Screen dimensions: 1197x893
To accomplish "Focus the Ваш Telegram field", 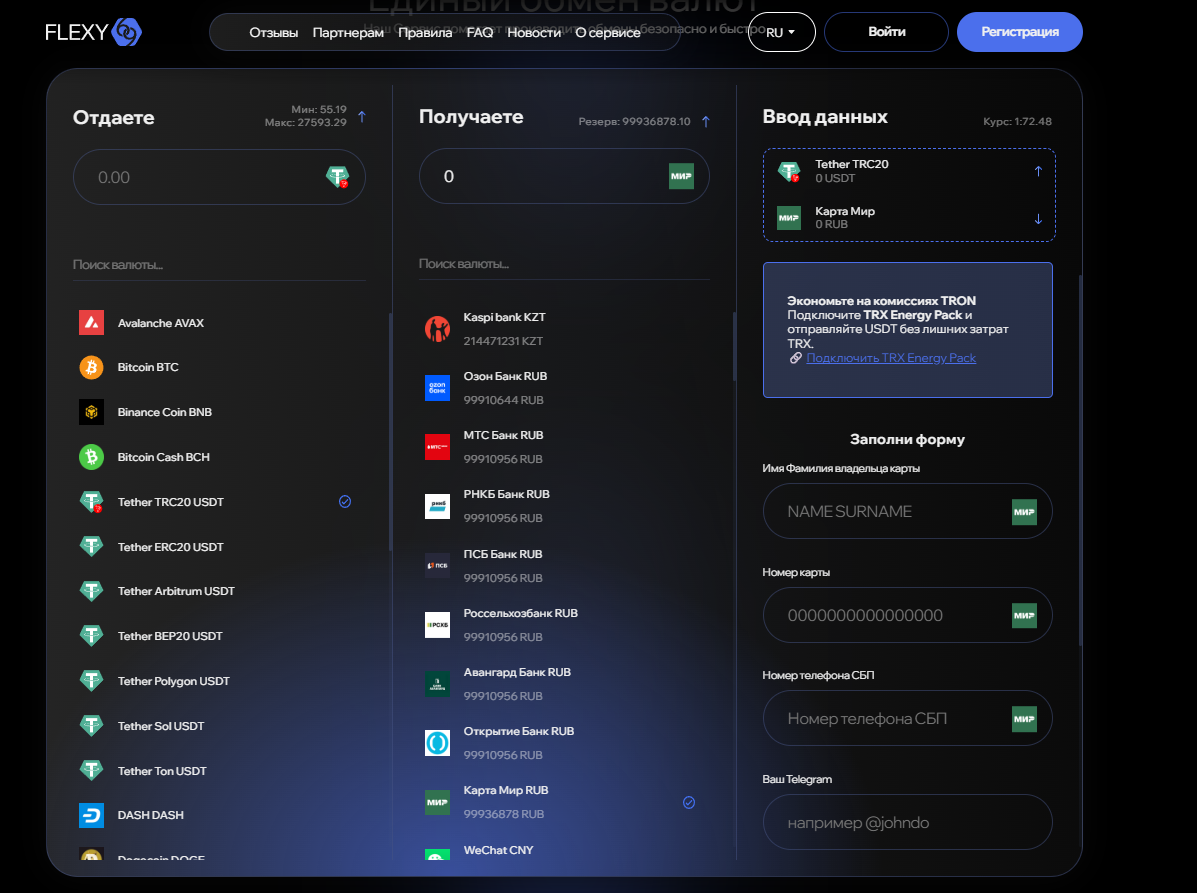I will (908, 822).
